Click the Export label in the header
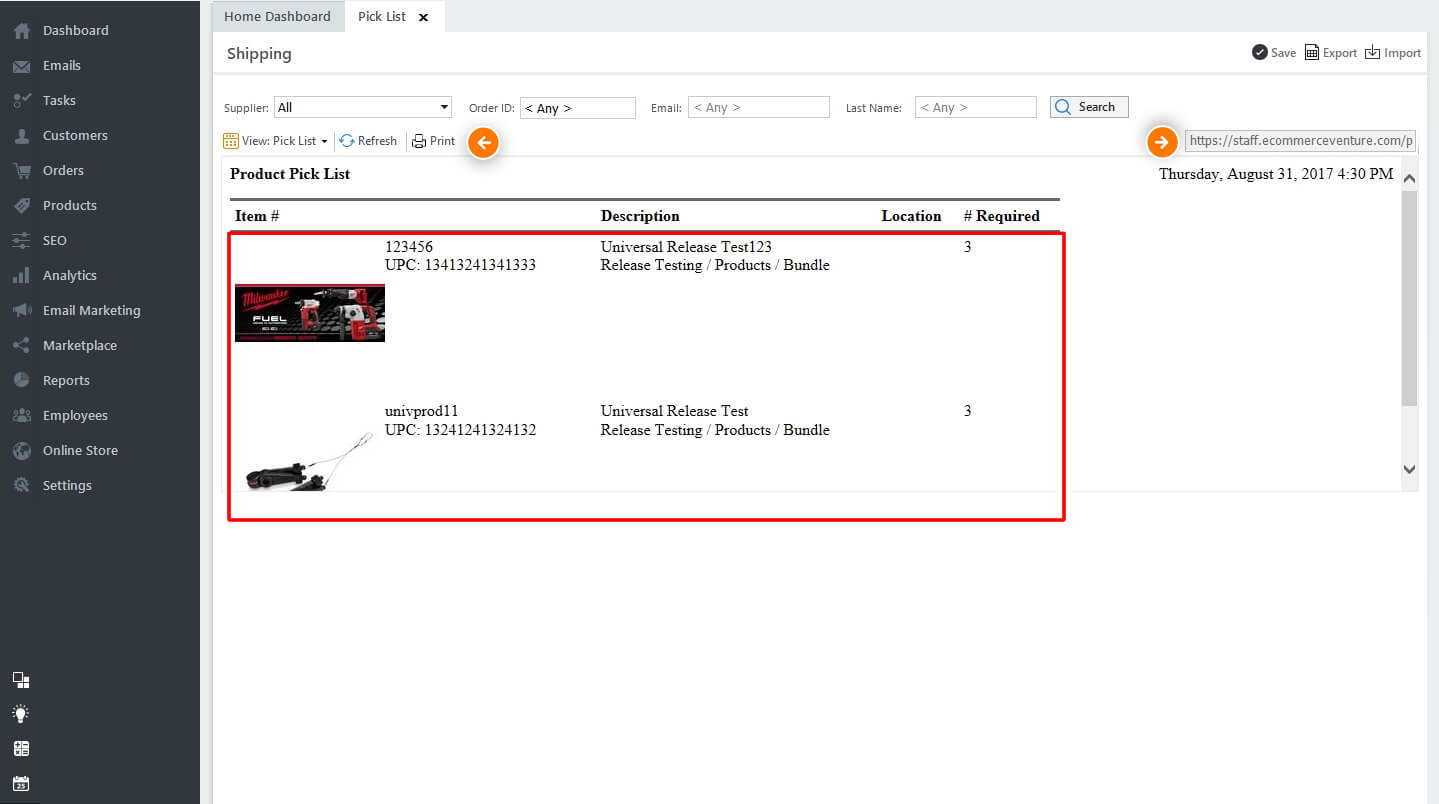Image resolution: width=1439 pixels, height=804 pixels. (1340, 53)
